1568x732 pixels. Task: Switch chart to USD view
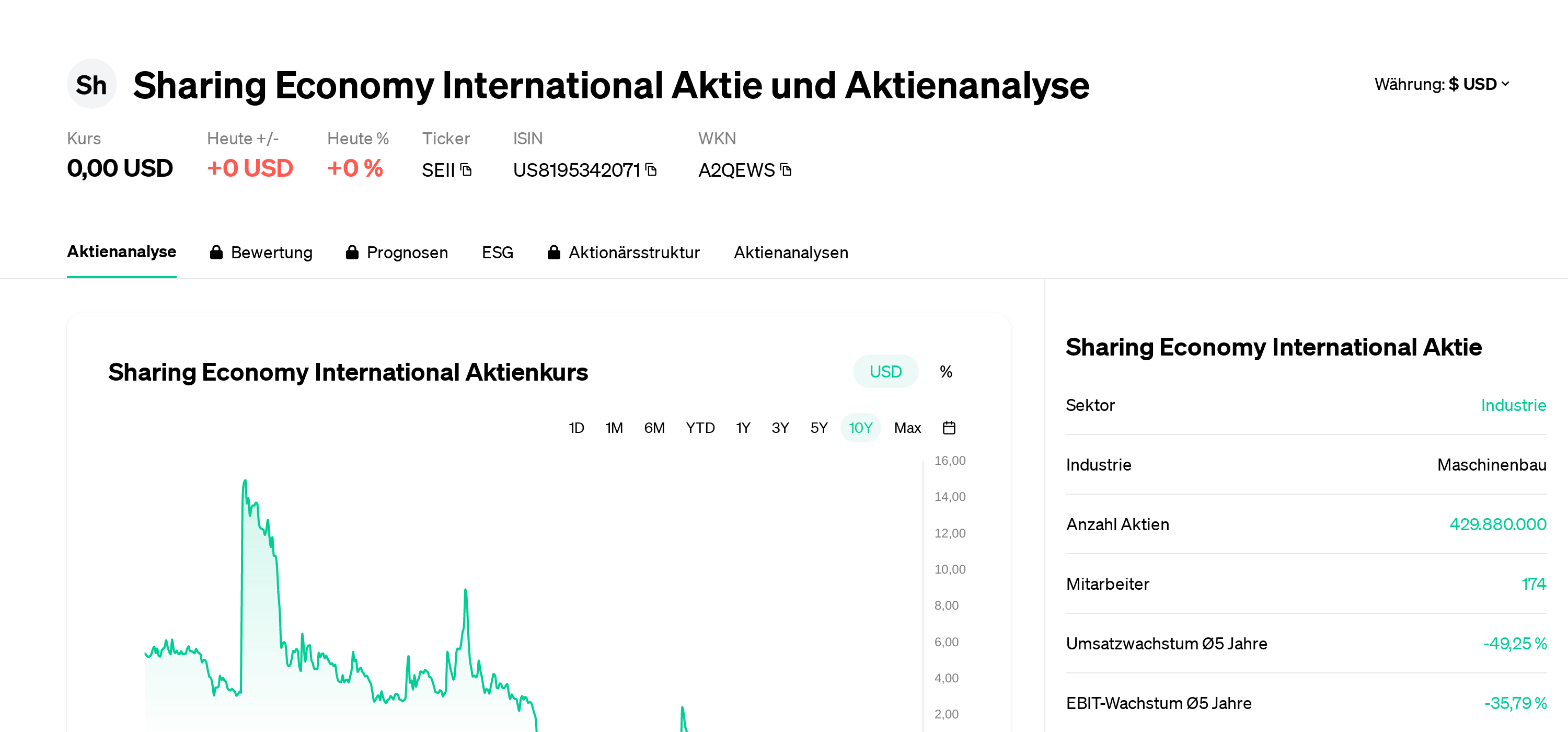pos(885,371)
